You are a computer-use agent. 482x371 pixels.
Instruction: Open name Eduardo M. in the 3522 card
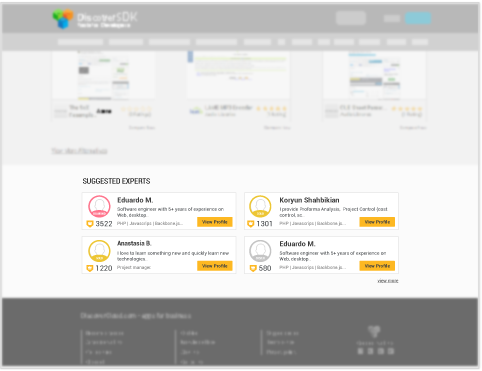[x=135, y=200]
